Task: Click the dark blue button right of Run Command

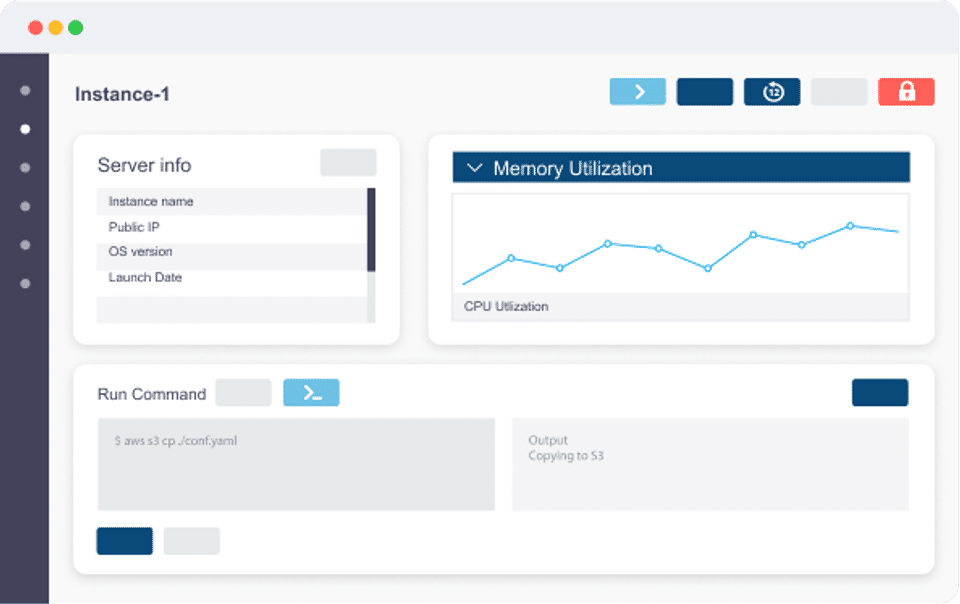Action: (x=880, y=392)
